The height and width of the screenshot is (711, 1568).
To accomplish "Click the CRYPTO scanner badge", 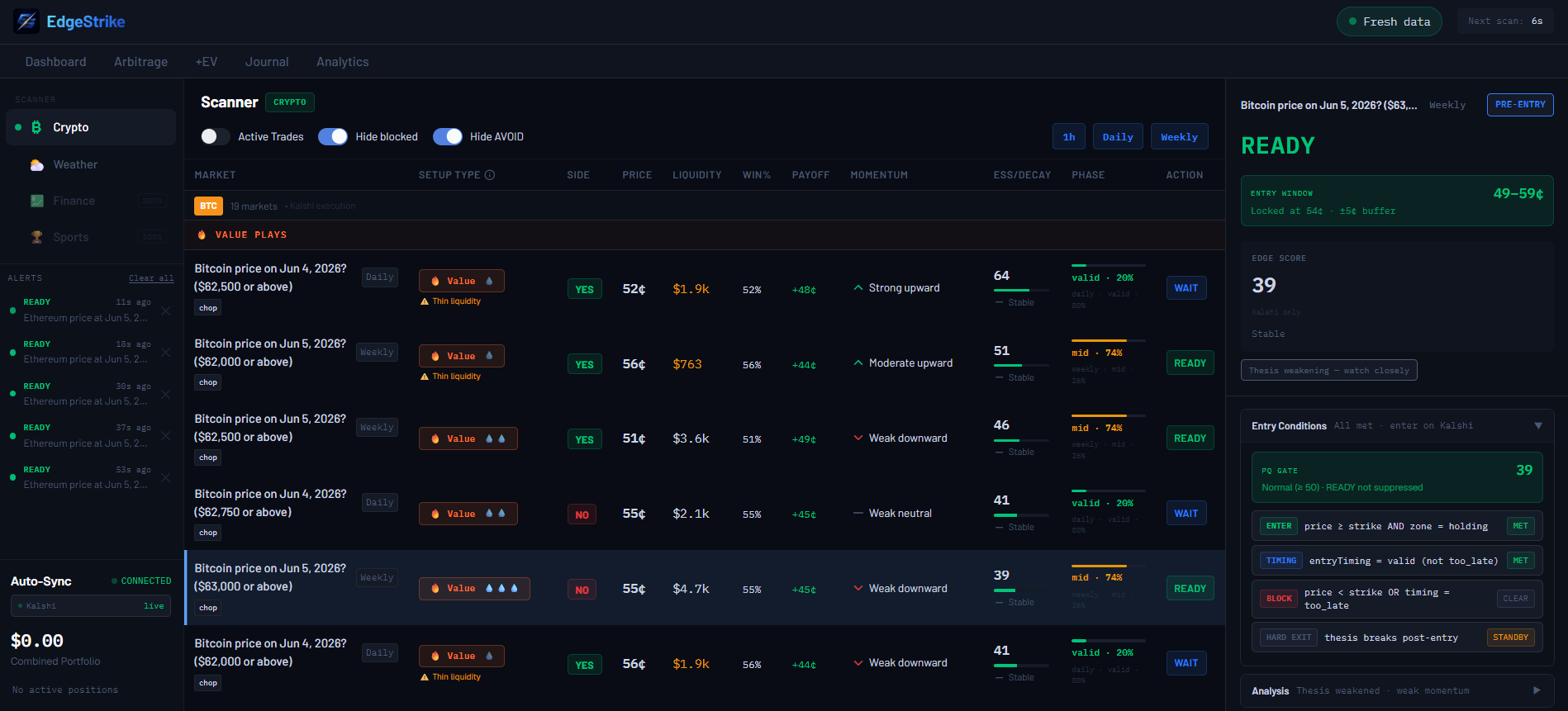I will click(290, 102).
